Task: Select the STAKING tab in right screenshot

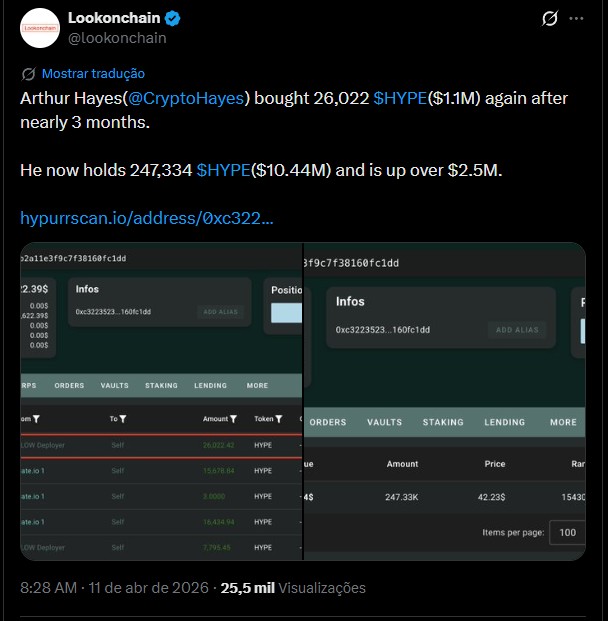Action: click(443, 422)
